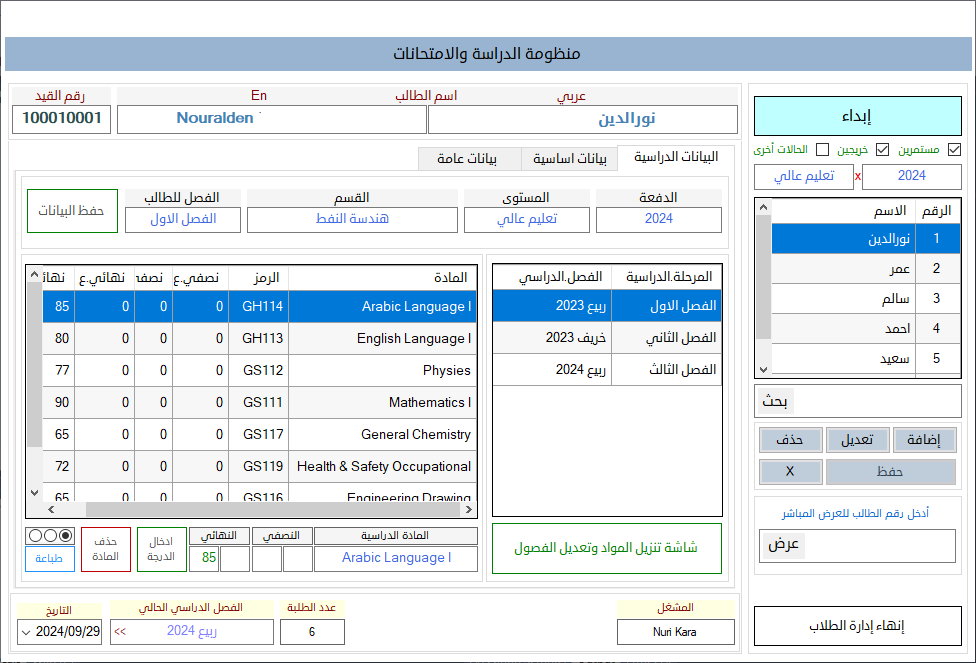Click the المادة الدراسية Arabic Language I field
This screenshot has width=976, height=663.
(x=396, y=558)
